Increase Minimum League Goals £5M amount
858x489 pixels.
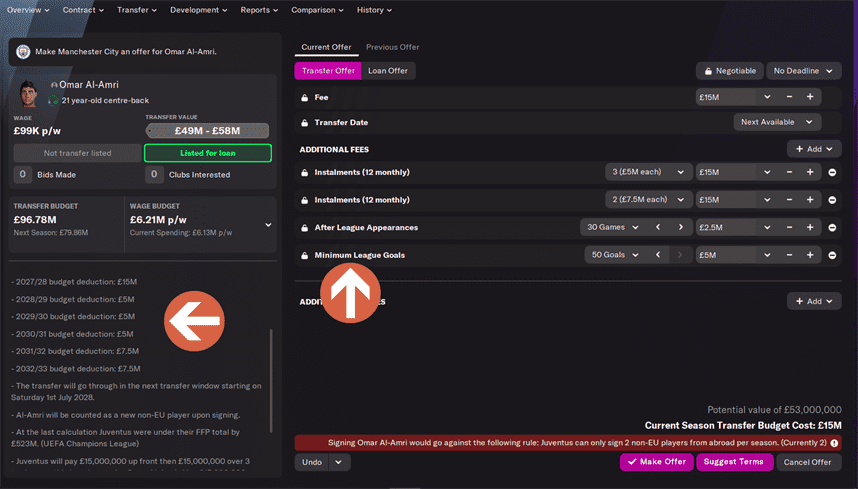810,255
